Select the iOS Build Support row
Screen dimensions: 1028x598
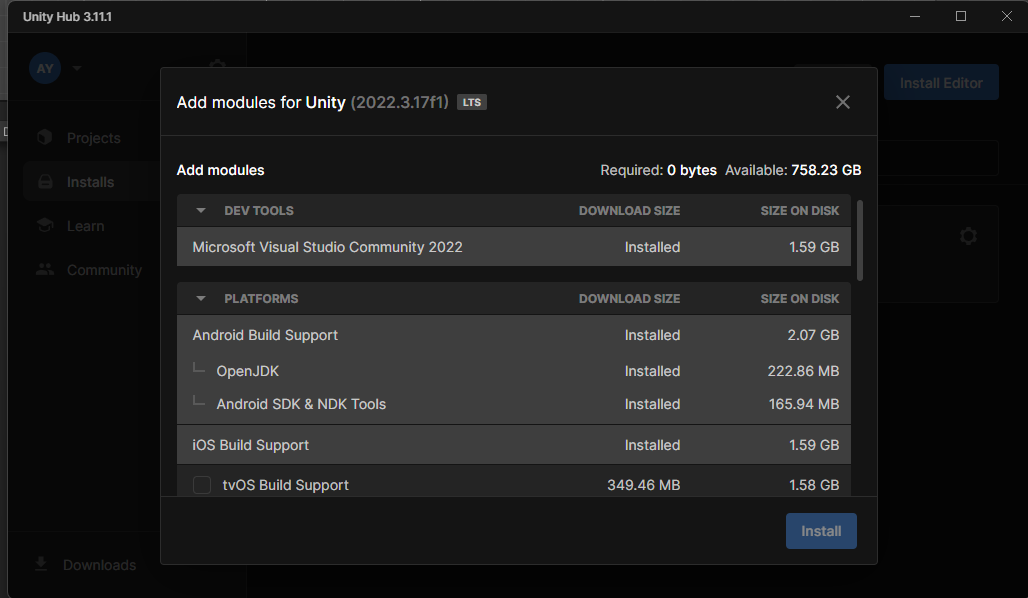[514, 445]
